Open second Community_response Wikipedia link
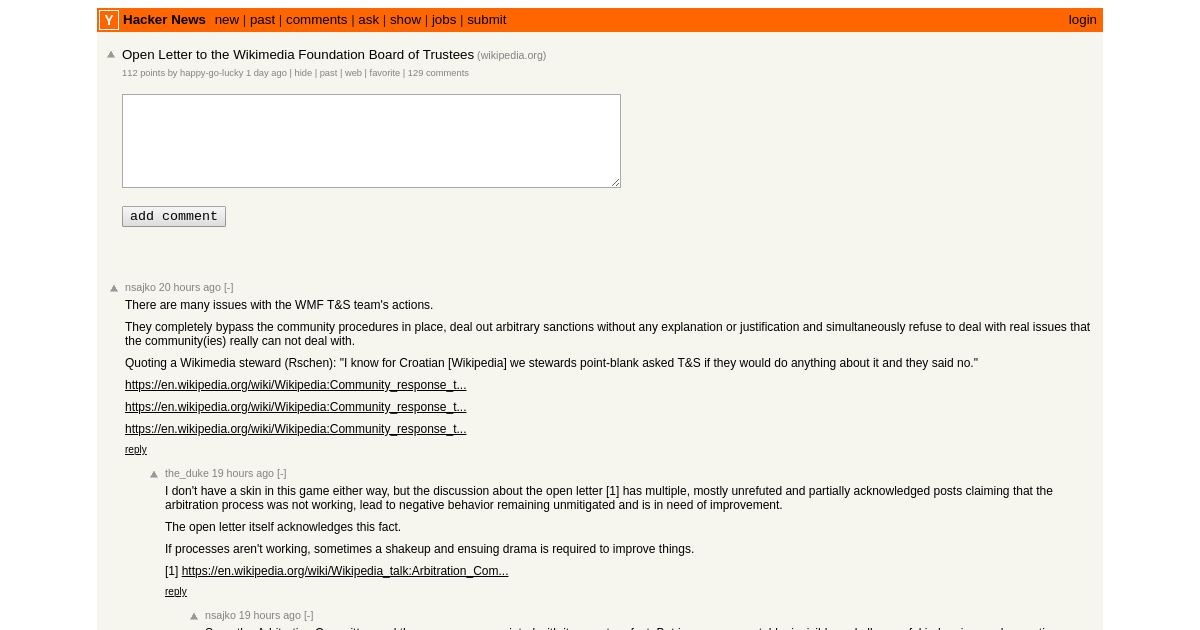 (x=296, y=407)
